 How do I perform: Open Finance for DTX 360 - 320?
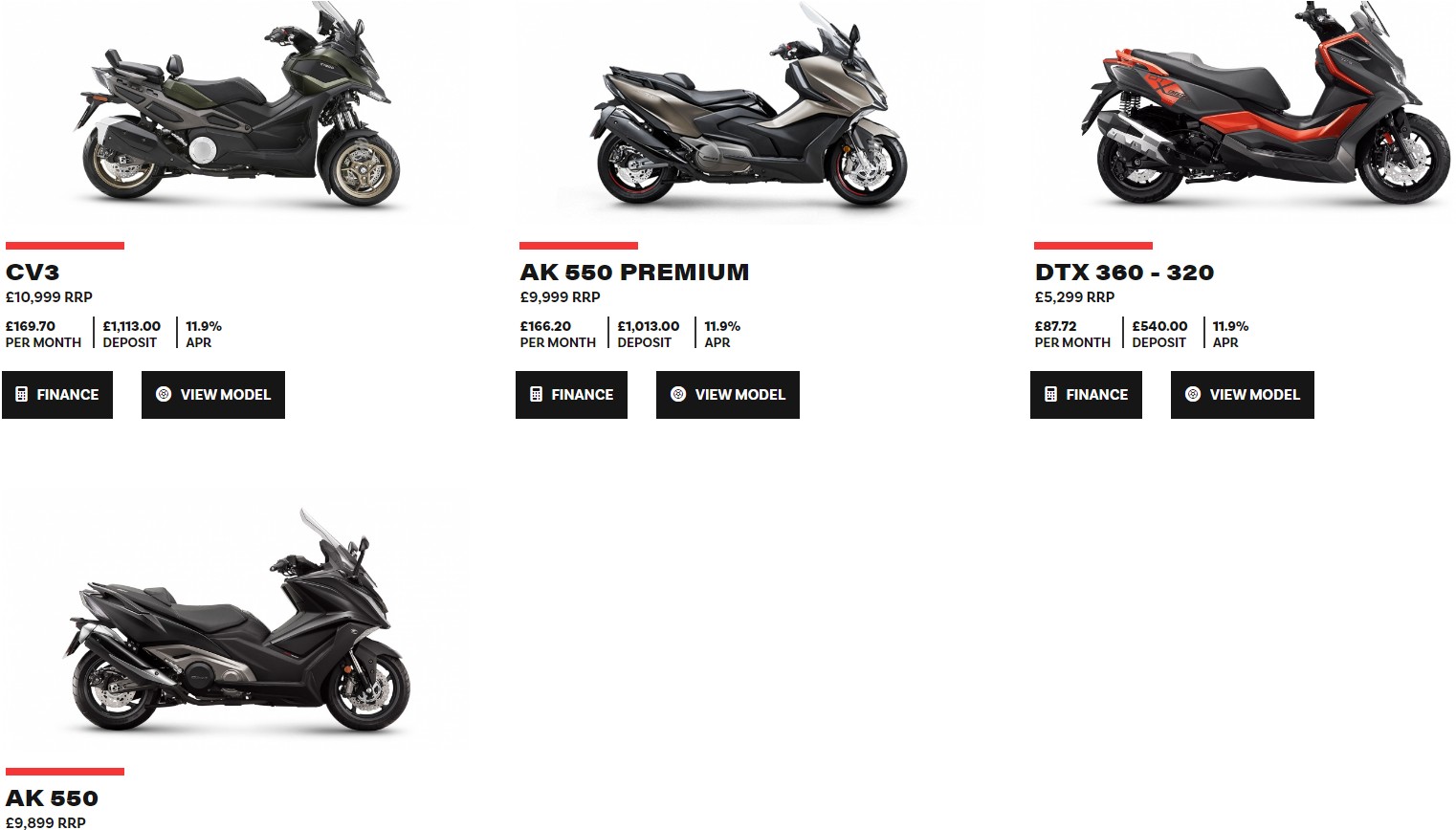pos(1086,395)
